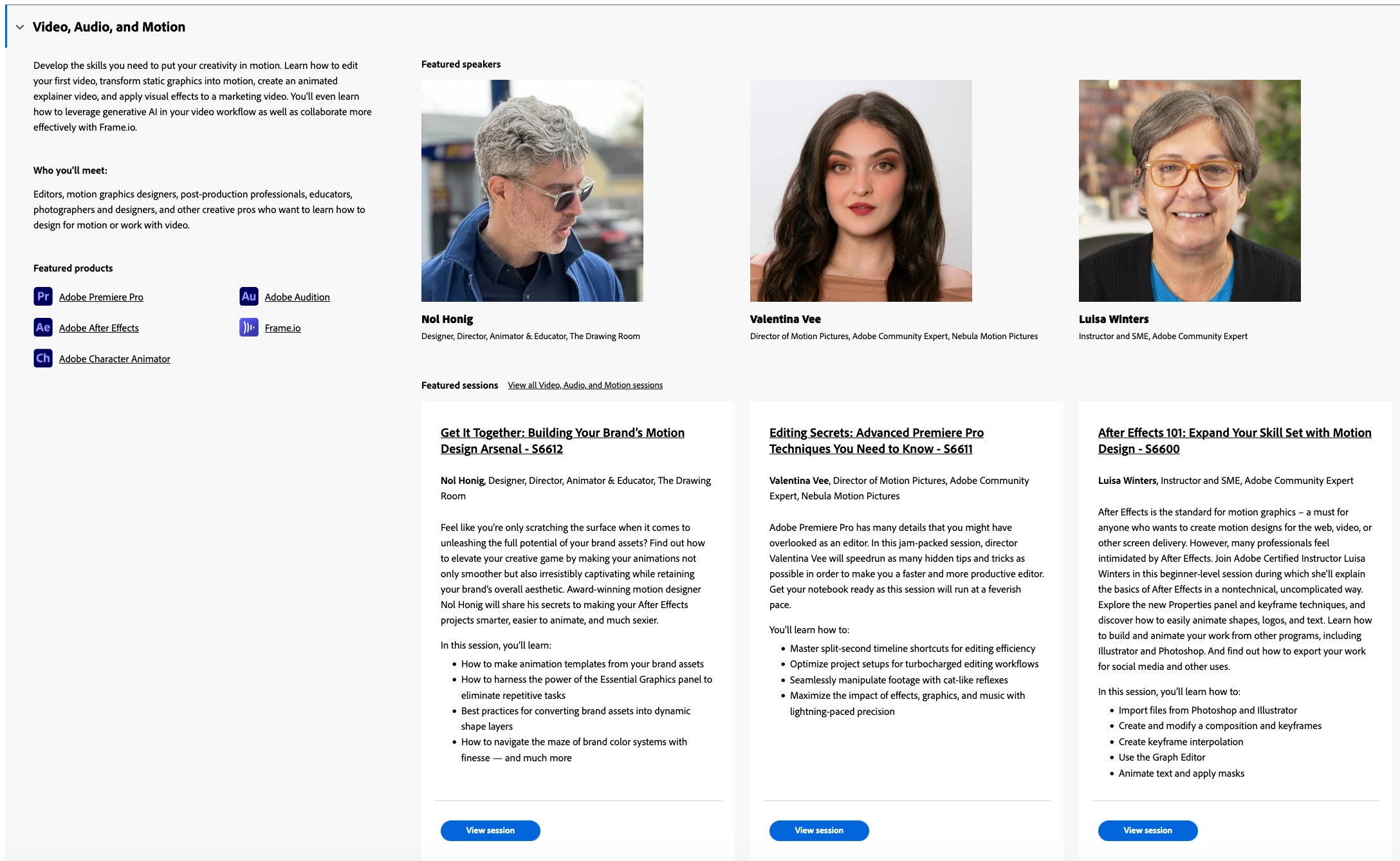Click the Character Animator 'Ch' icon
This screenshot has height=861, width=1400.
coord(42,358)
